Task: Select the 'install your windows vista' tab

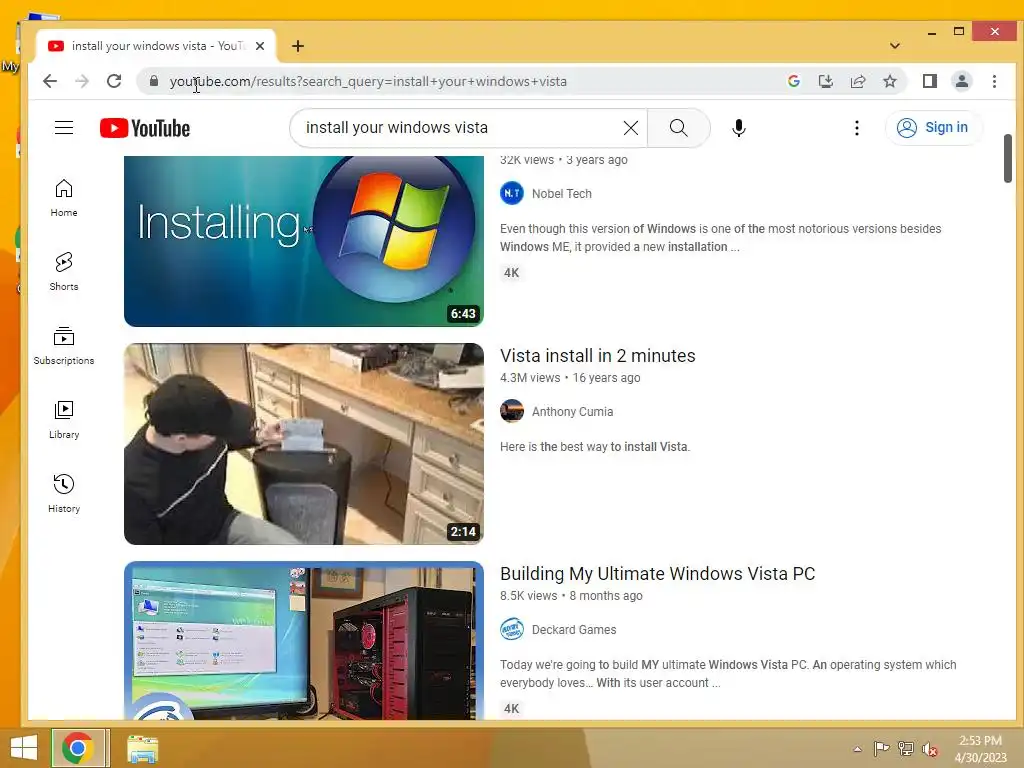Action: coord(157,46)
